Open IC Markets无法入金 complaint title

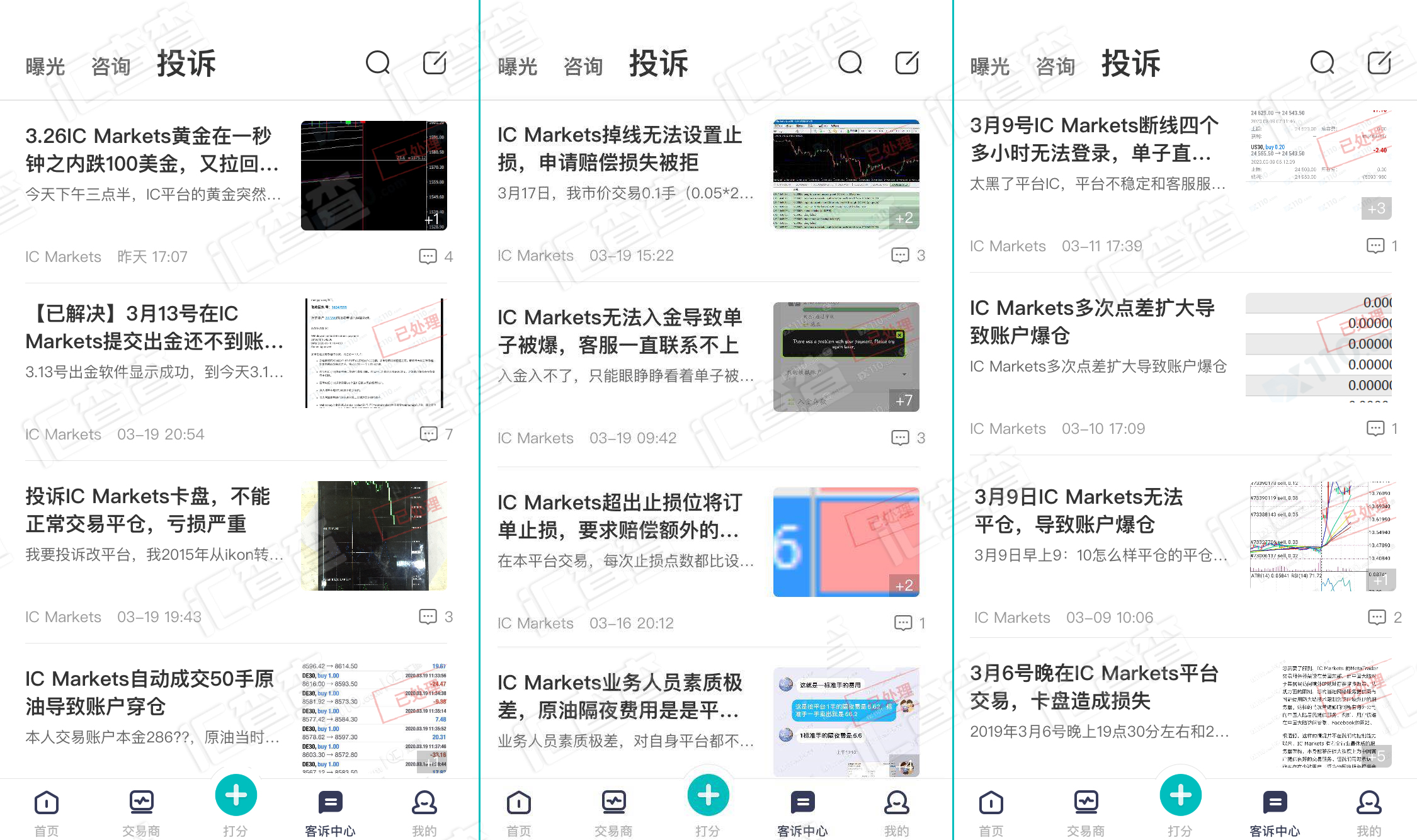(620, 331)
